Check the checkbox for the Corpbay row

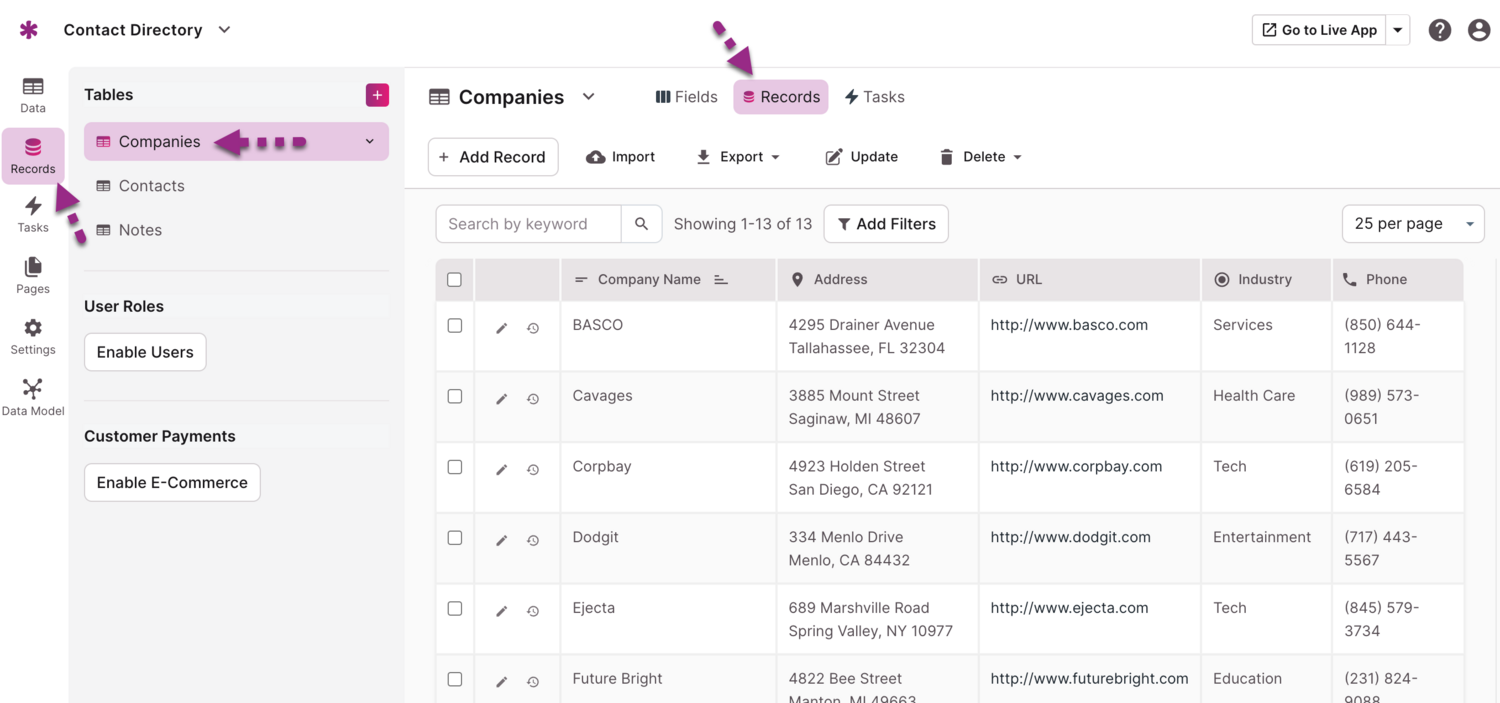click(x=455, y=467)
